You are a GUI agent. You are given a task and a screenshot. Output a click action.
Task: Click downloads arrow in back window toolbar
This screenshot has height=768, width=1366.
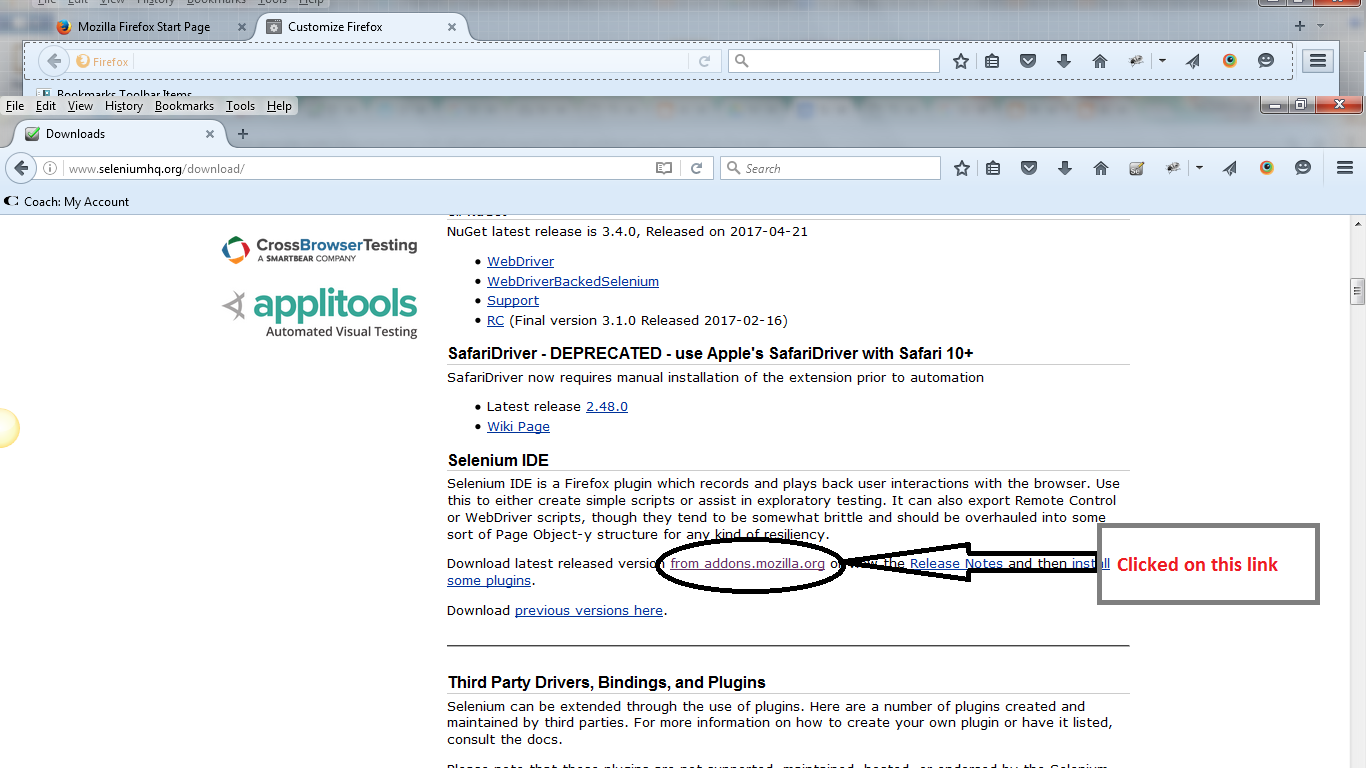[1064, 61]
